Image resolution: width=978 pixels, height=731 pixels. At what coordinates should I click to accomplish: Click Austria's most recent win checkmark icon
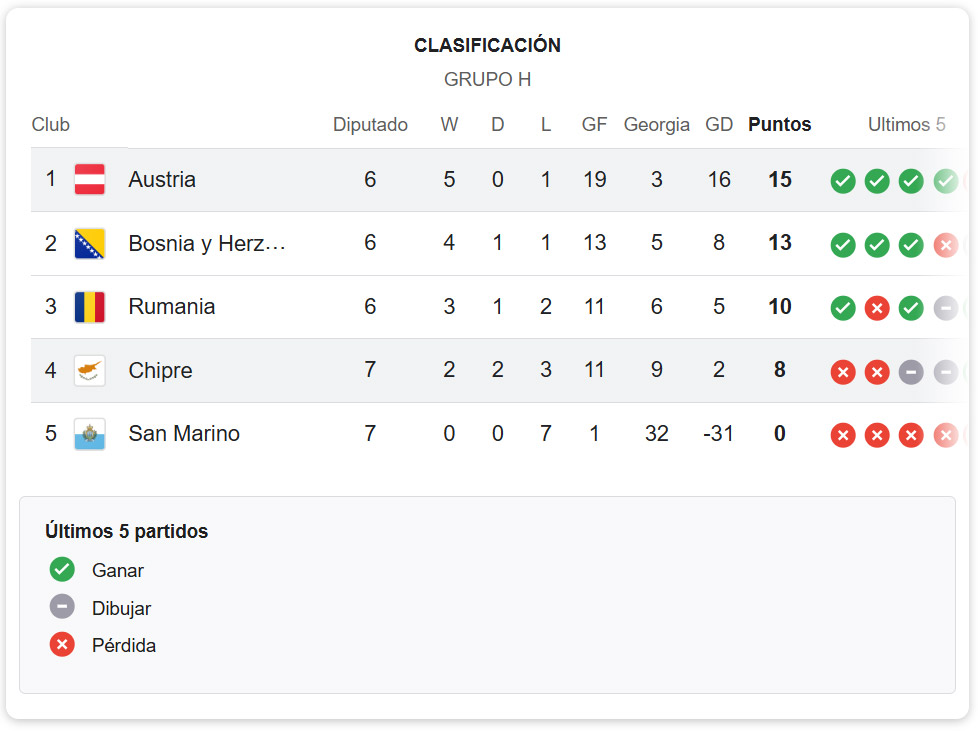(x=843, y=181)
